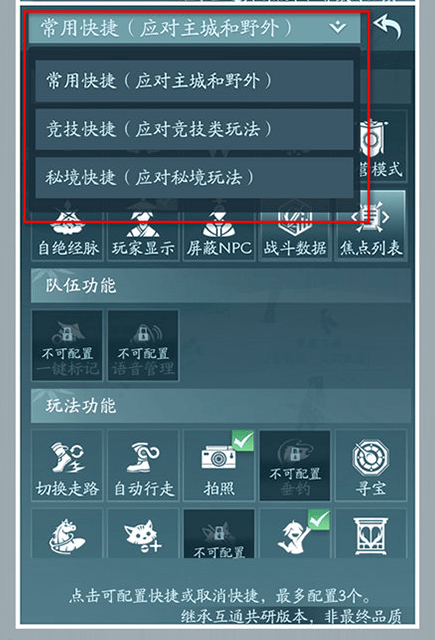Viewport: 435px width, 640px height.
Task: Click the locked 语音管理 tile
Action: (x=143, y=345)
